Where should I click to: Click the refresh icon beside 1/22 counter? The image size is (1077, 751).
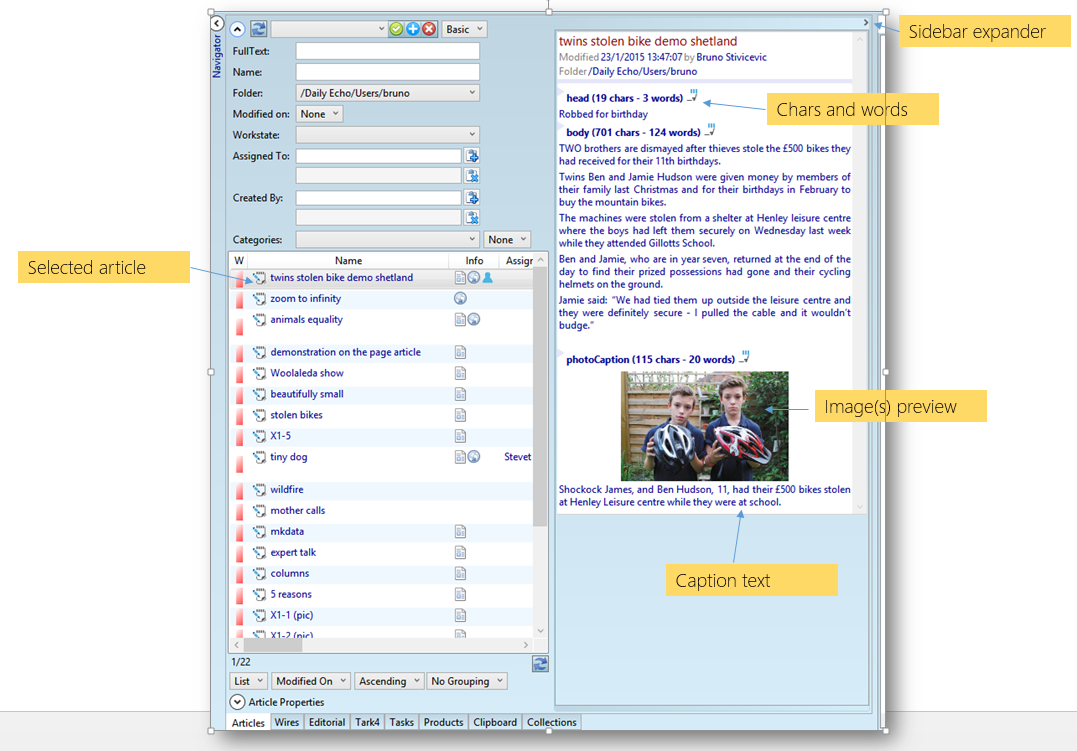[540, 664]
